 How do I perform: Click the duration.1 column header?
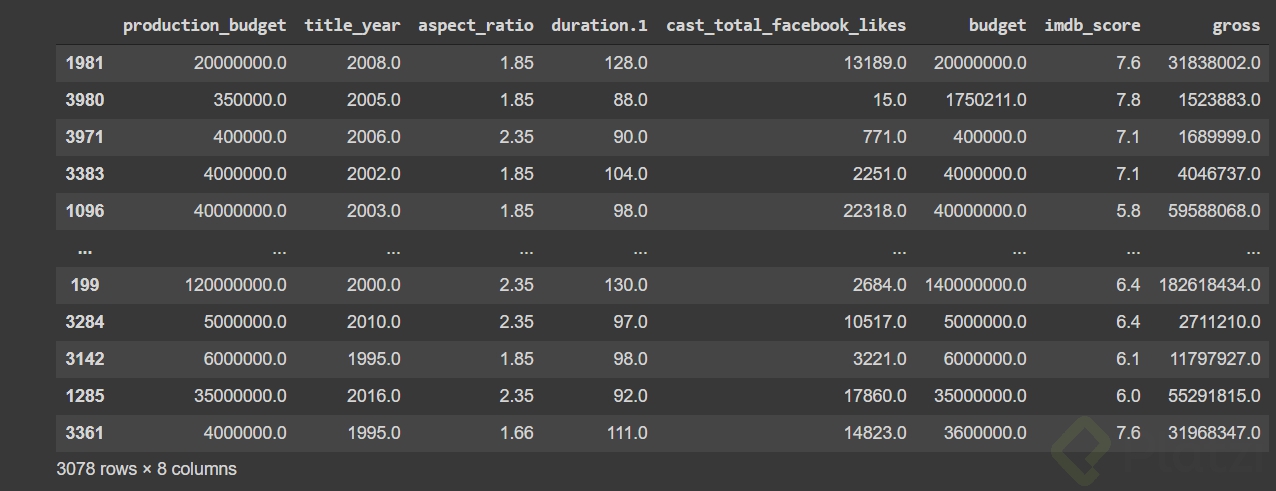[599, 26]
